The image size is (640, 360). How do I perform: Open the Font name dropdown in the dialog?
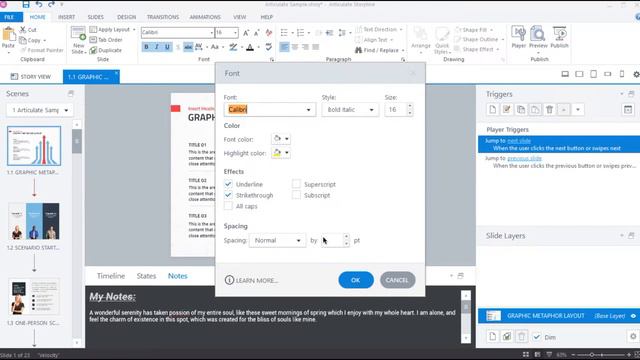click(x=309, y=110)
